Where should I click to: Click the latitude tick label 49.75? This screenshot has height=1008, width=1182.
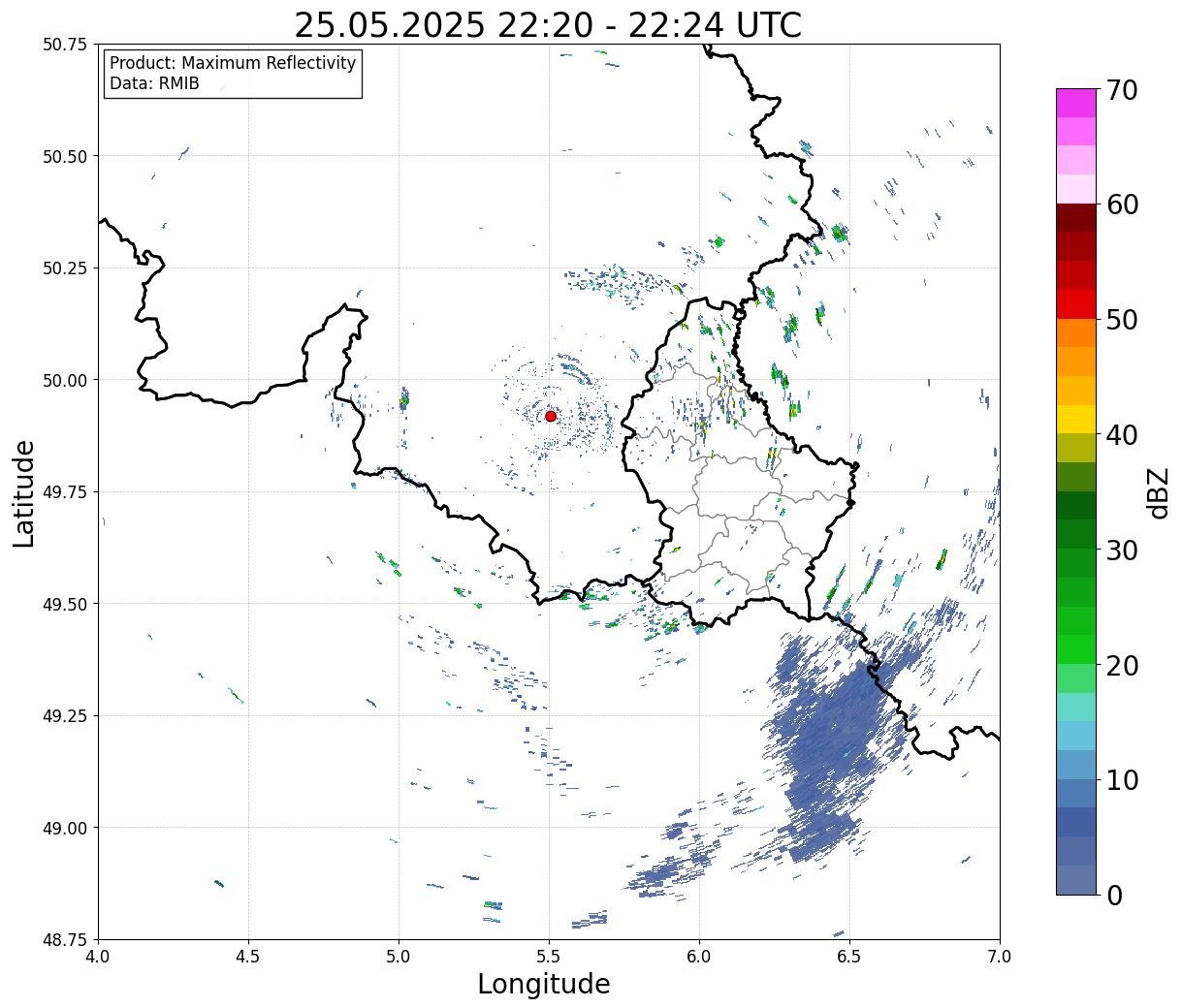[65, 492]
